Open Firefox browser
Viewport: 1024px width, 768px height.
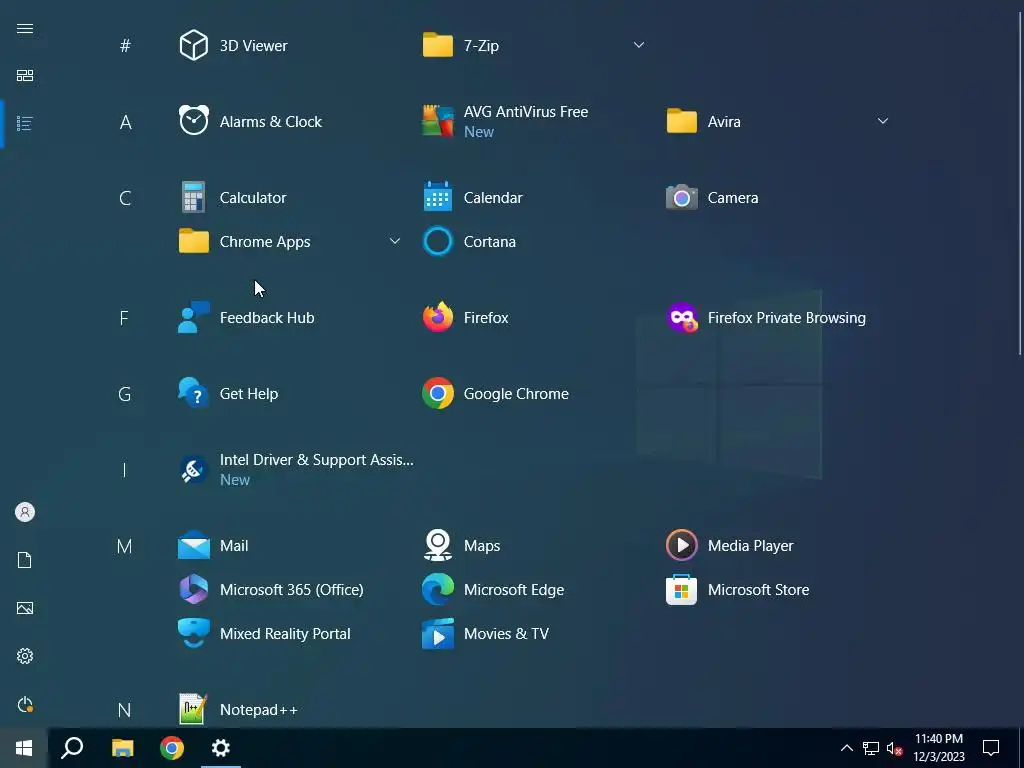pos(466,317)
